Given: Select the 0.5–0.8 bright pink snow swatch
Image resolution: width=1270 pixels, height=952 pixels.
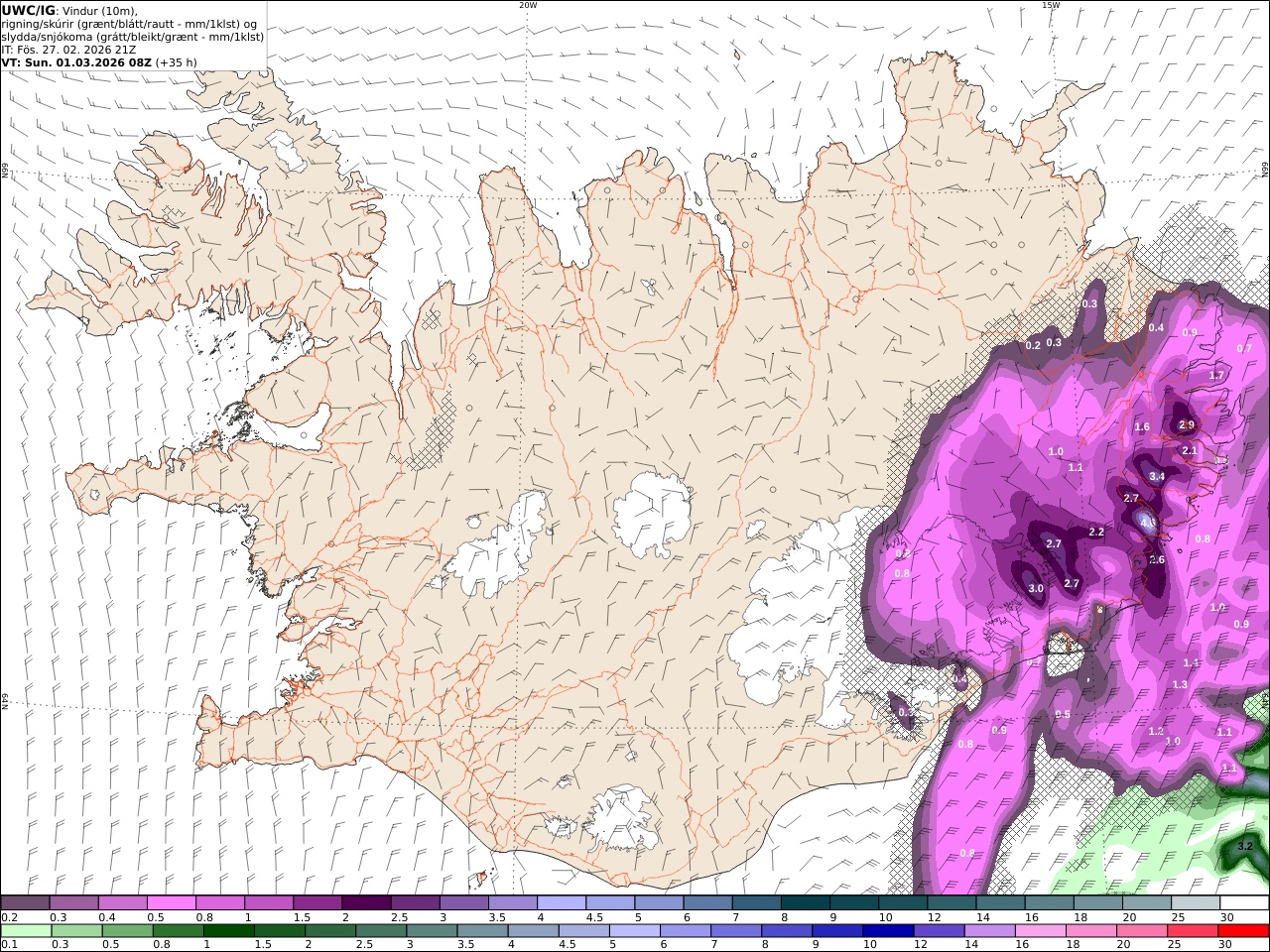Looking at the screenshot, I should 171,902.
